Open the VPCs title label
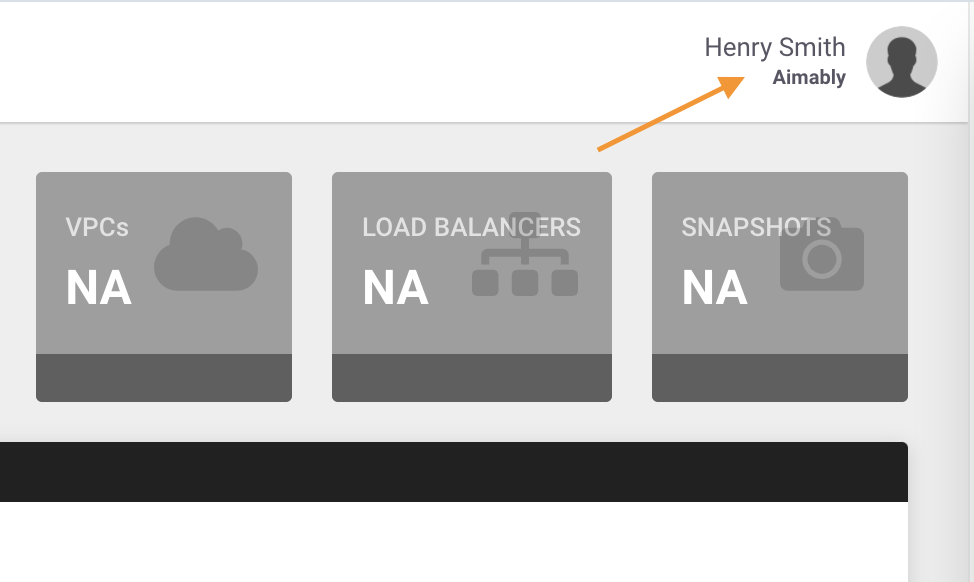The width and height of the screenshot is (974, 582). (97, 227)
